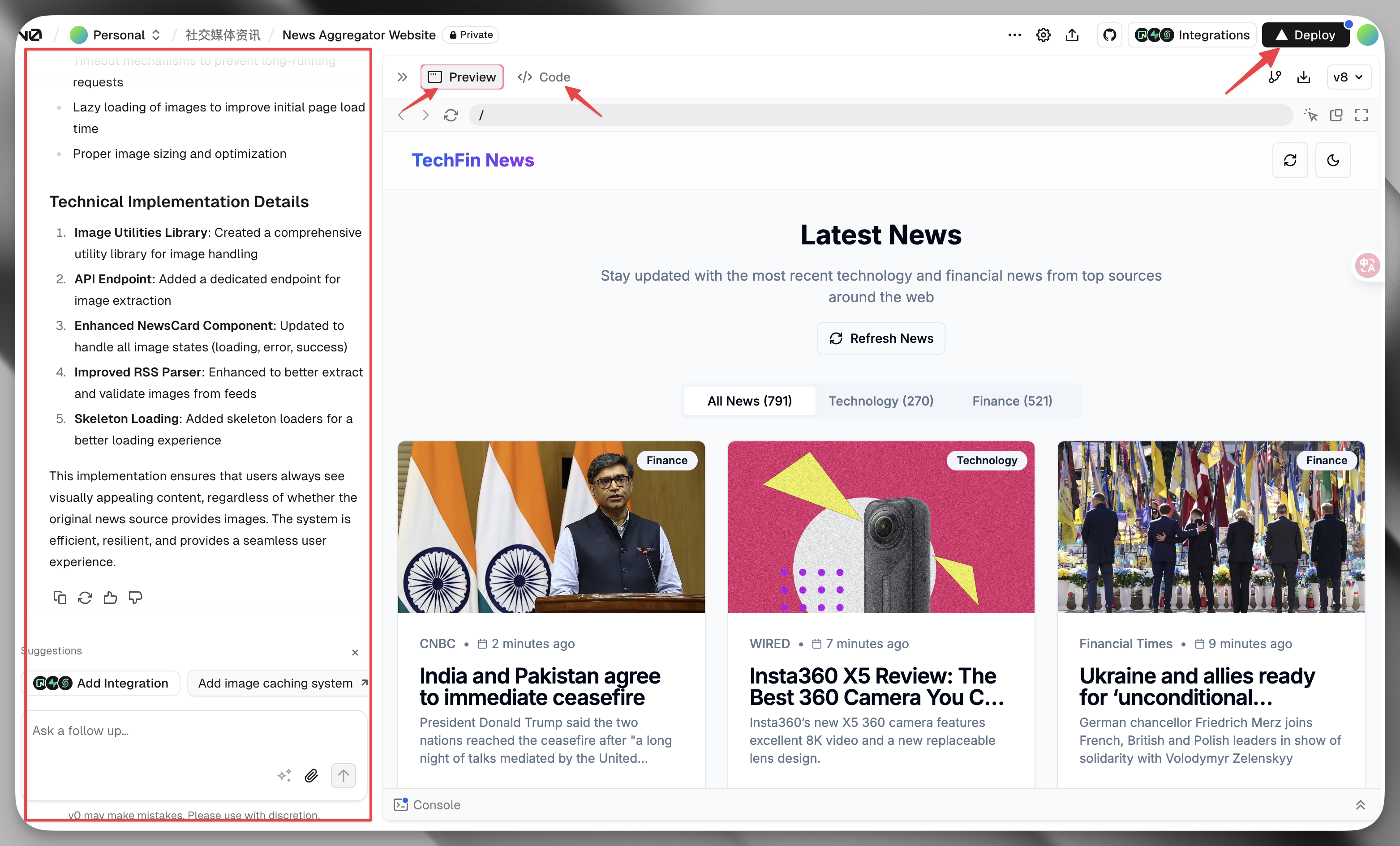Click the Technology category badge
Image resolution: width=1400 pixels, height=846 pixels.
(x=986, y=461)
